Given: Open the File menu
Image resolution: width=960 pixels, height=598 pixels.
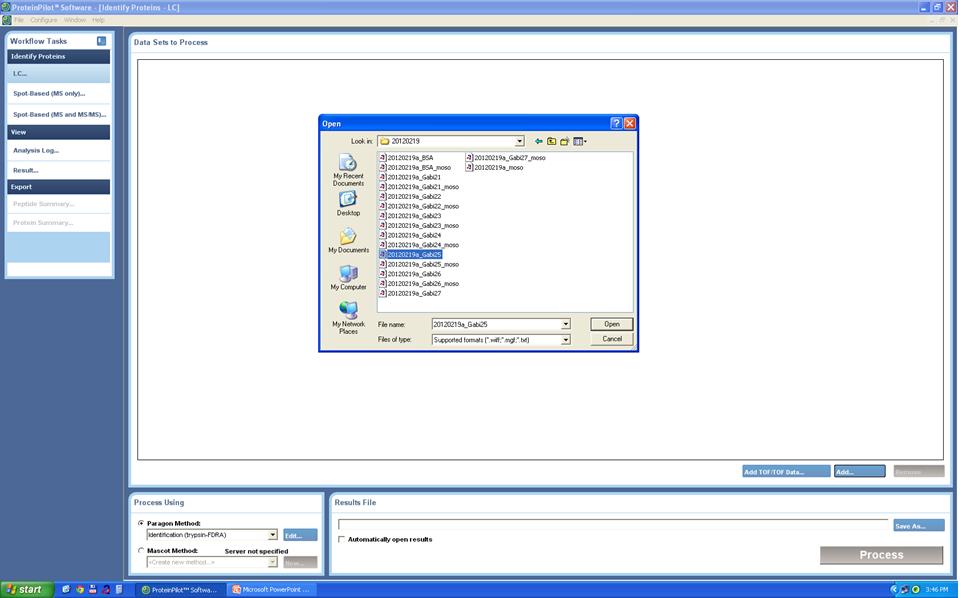Looking at the screenshot, I should (x=19, y=20).
